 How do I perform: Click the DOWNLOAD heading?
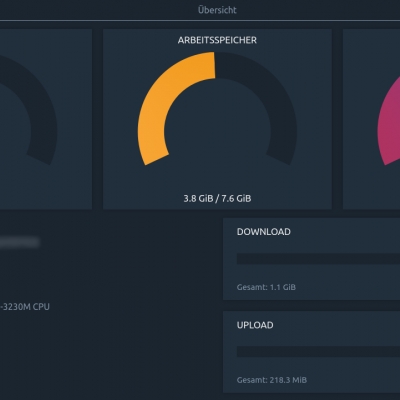(x=263, y=232)
